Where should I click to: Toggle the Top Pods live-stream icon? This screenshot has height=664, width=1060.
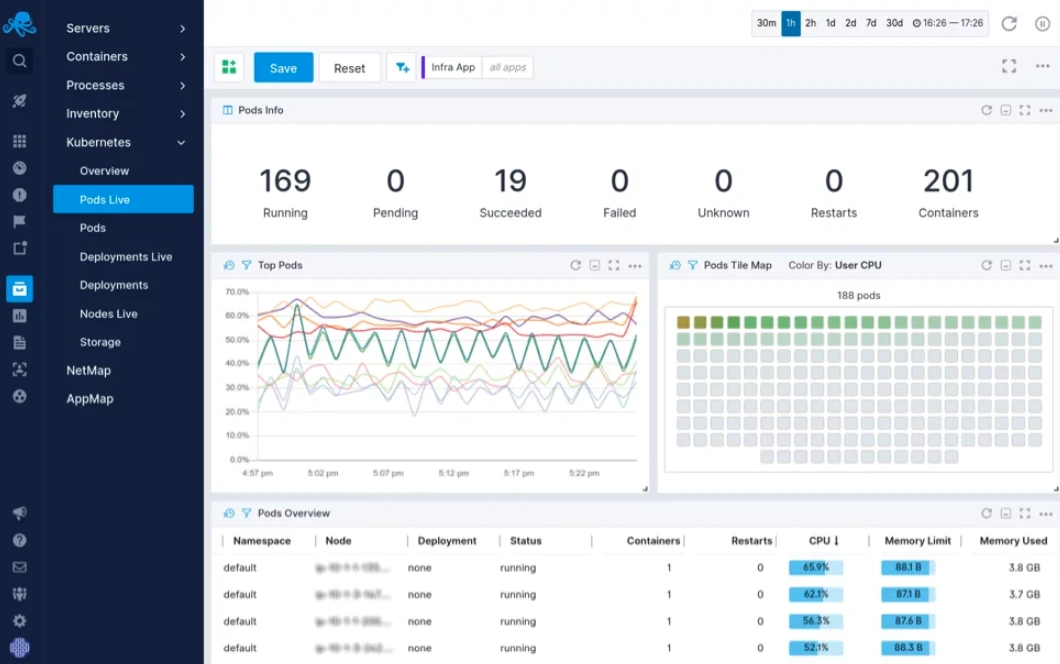coord(227,265)
